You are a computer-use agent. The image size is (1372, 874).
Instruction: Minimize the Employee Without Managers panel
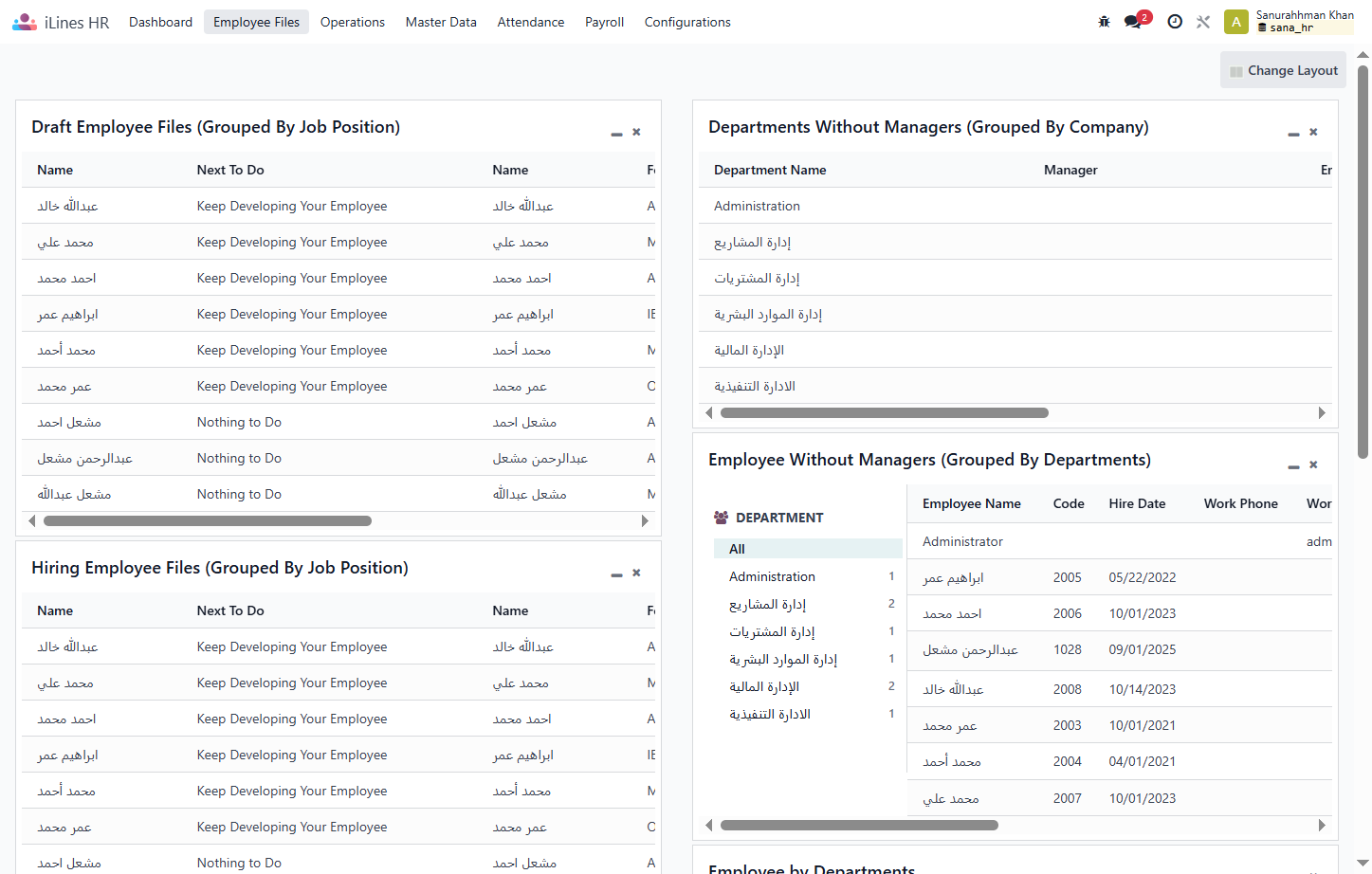coord(1293,466)
